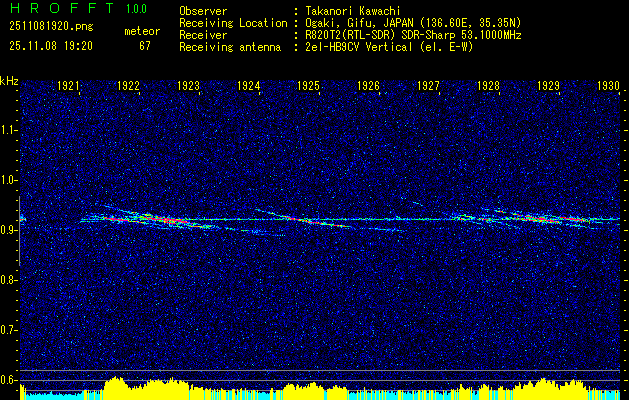
Task: Click the date stamp 25.11.08 19:20
Action: click(x=51, y=46)
